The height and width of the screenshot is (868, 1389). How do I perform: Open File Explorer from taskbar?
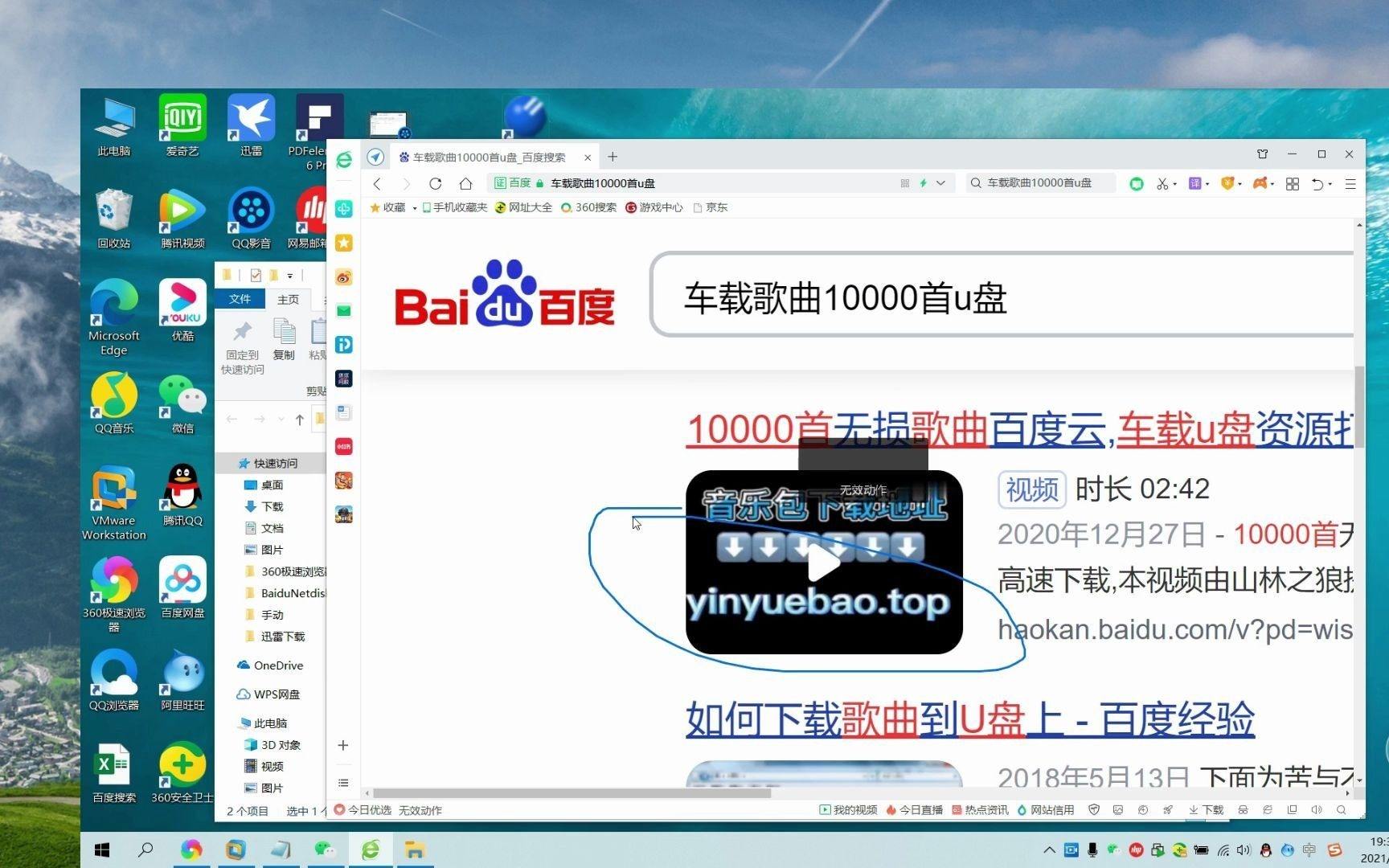(414, 850)
